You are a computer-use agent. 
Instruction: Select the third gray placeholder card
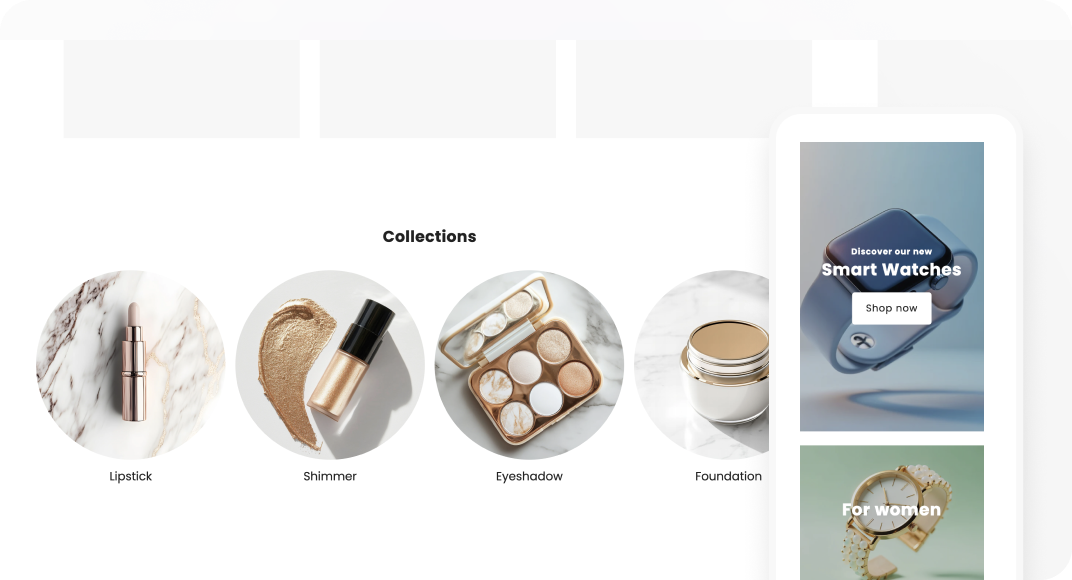[x=694, y=89]
